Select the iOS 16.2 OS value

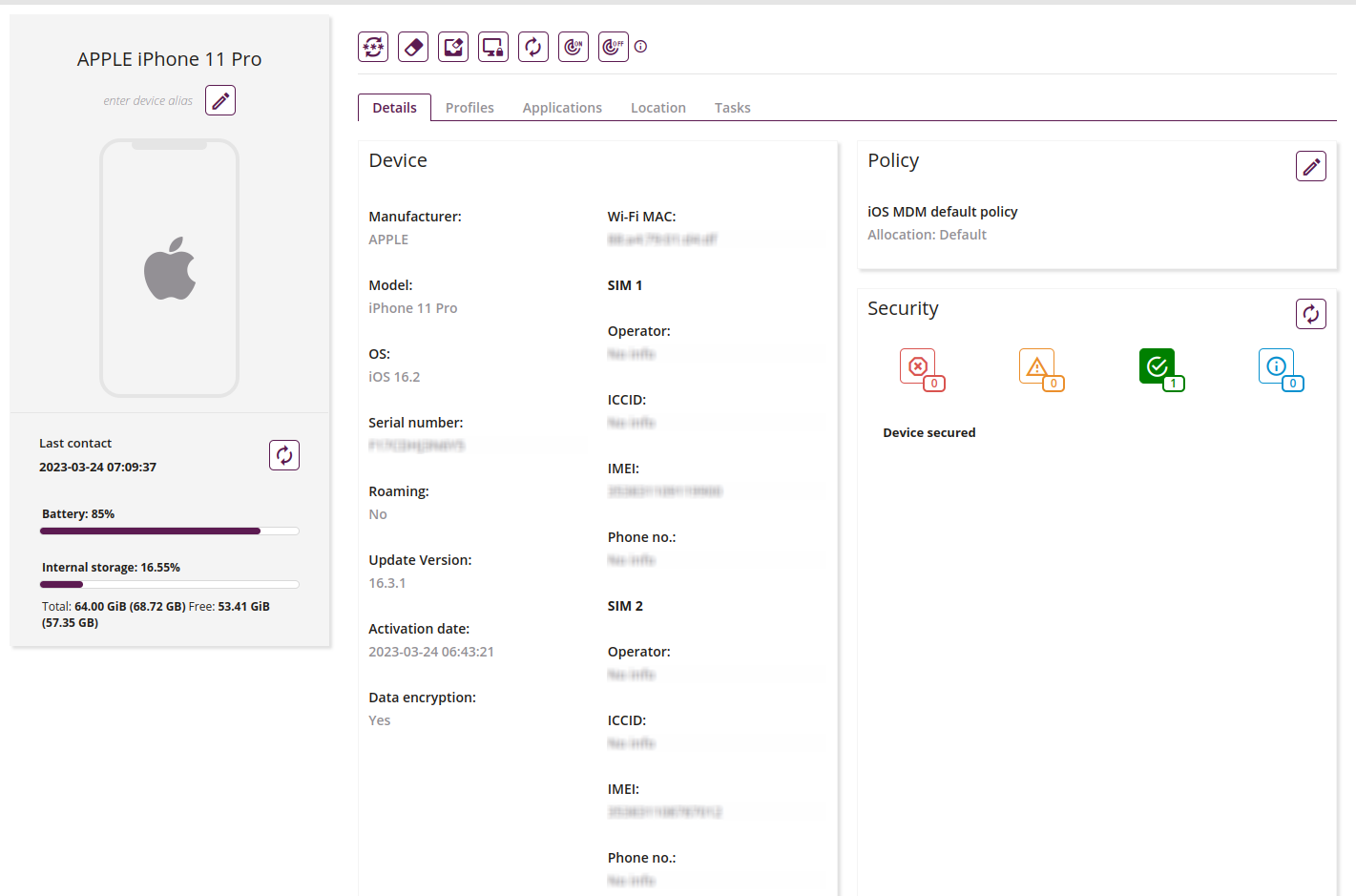tap(394, 377)
